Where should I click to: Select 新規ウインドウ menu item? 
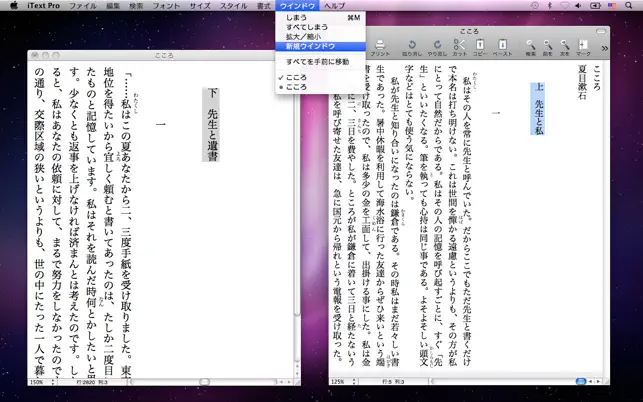tap(320, 46)
